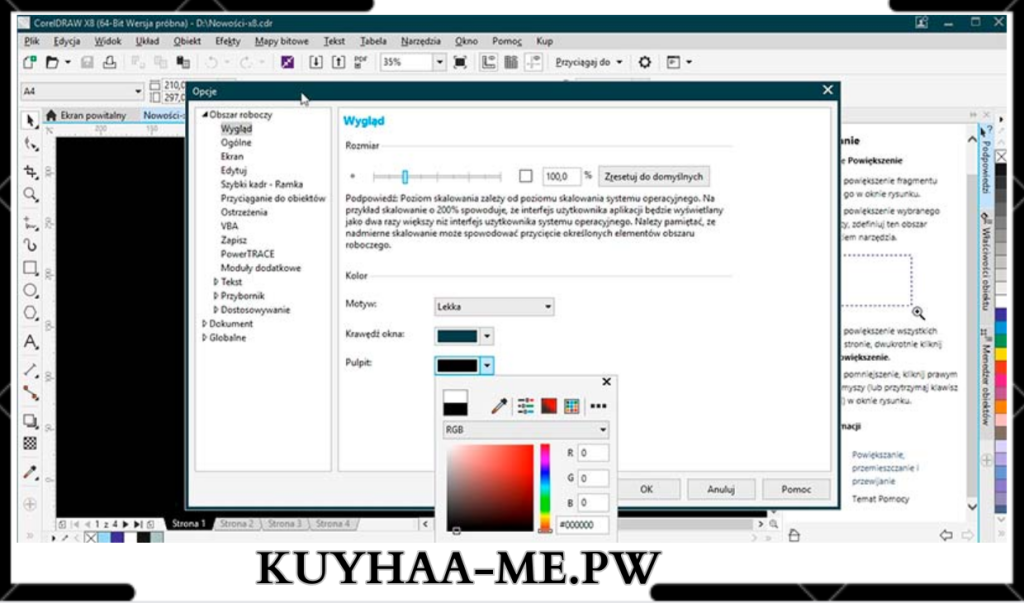Select the Crop tool
The width and height of the screenshot is (1024, 603).
[30, 171]
